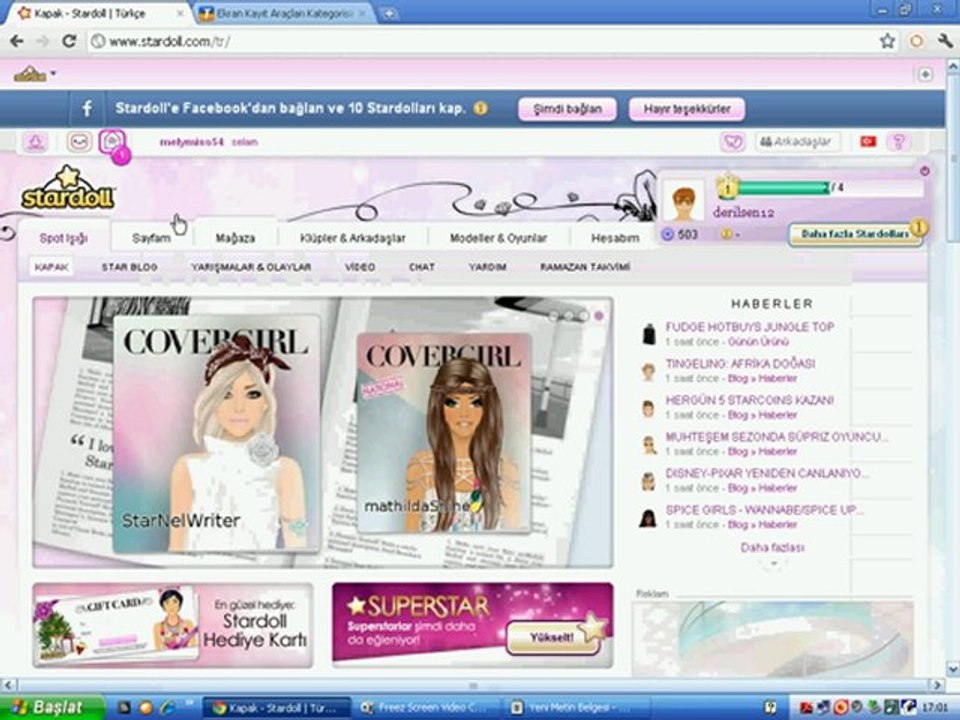Open the Chrome wrench menu
Screen dimensions: 960x720
tap(945, 41)
